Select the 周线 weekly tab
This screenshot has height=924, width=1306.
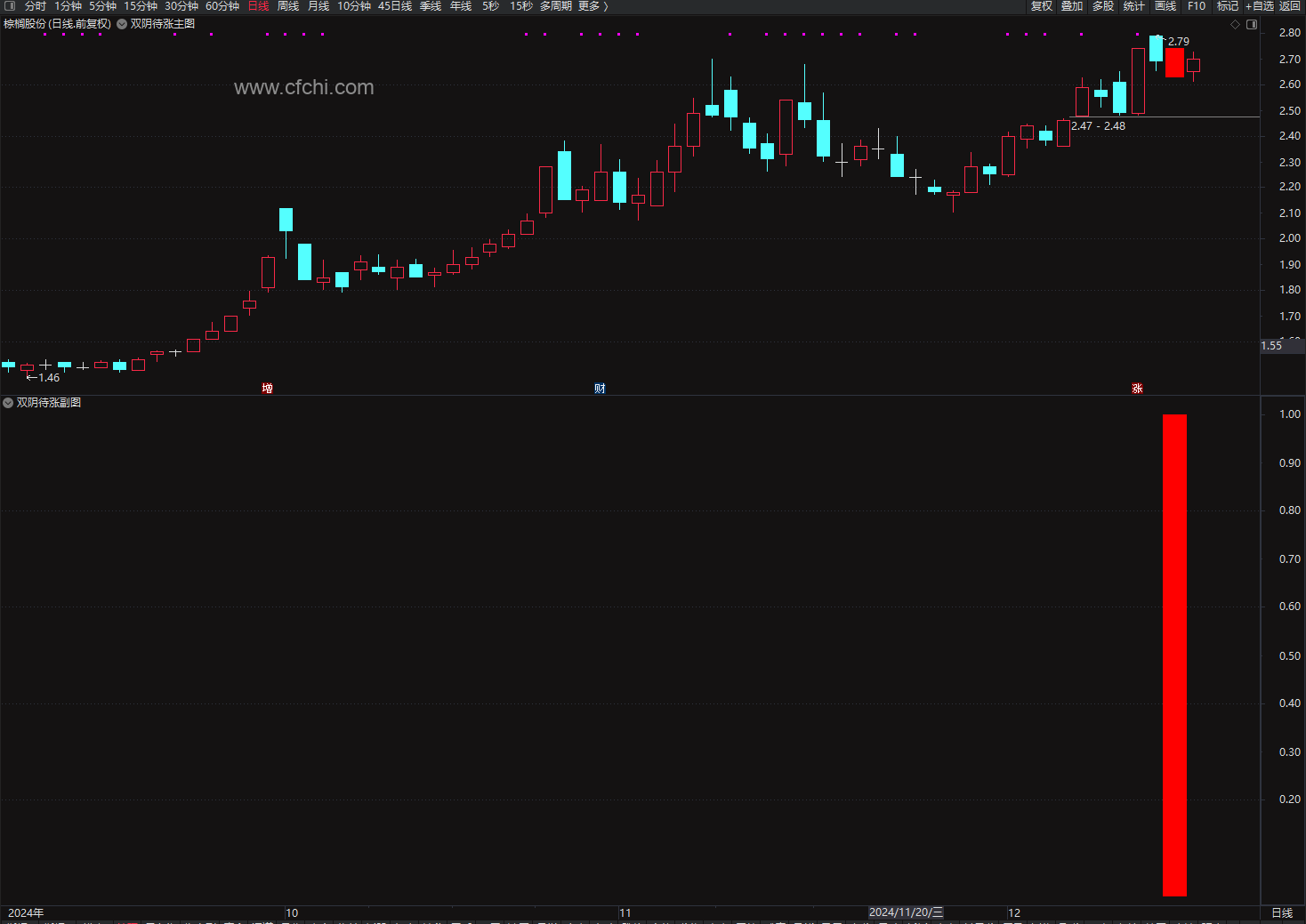pyautogui.click(x=288, y=6)
